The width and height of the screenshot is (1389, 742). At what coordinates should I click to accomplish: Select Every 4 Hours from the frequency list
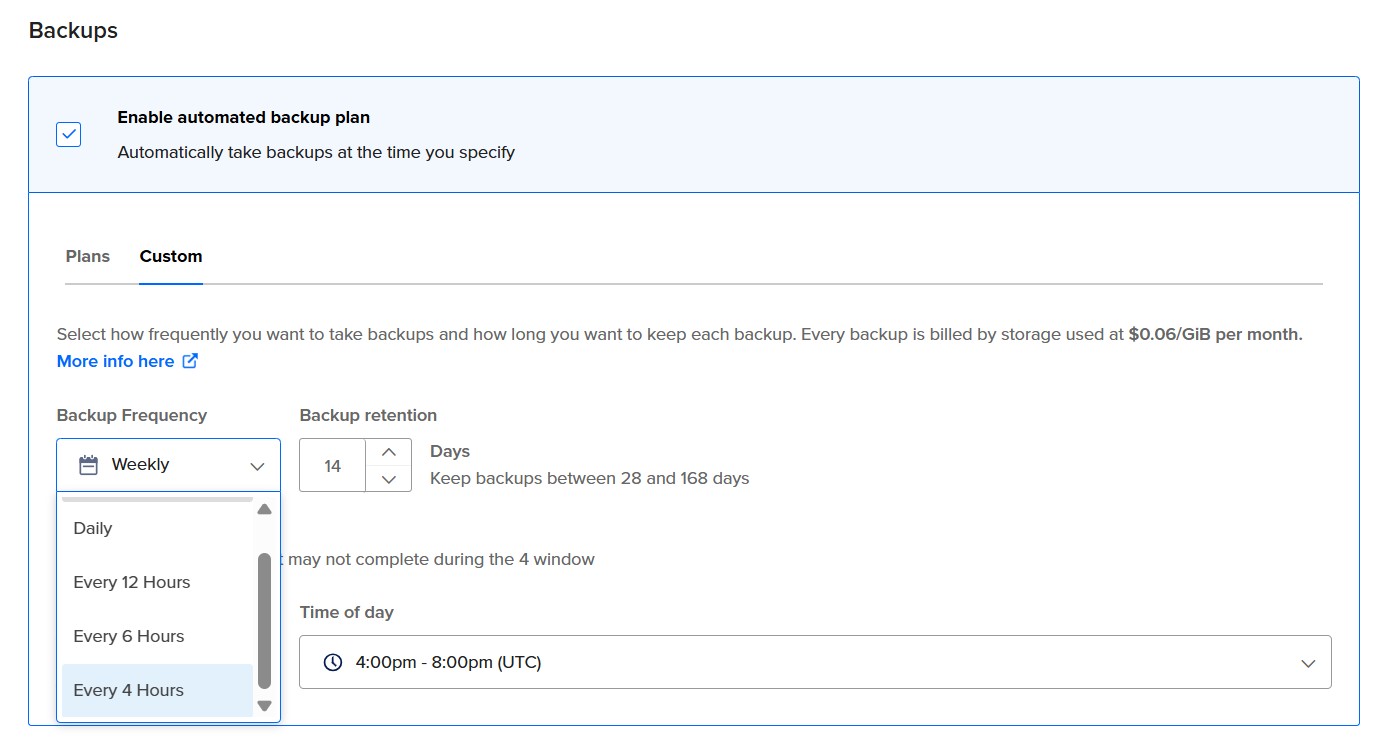[x=128, y=690]
